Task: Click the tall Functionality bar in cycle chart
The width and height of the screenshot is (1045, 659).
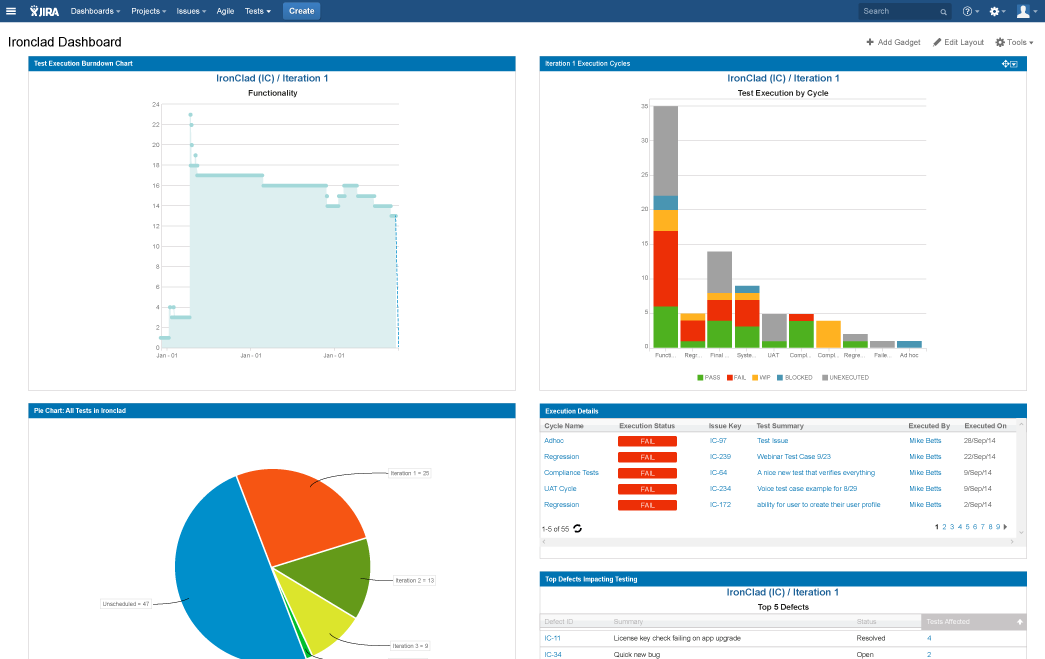Action: tap(665, 227)
